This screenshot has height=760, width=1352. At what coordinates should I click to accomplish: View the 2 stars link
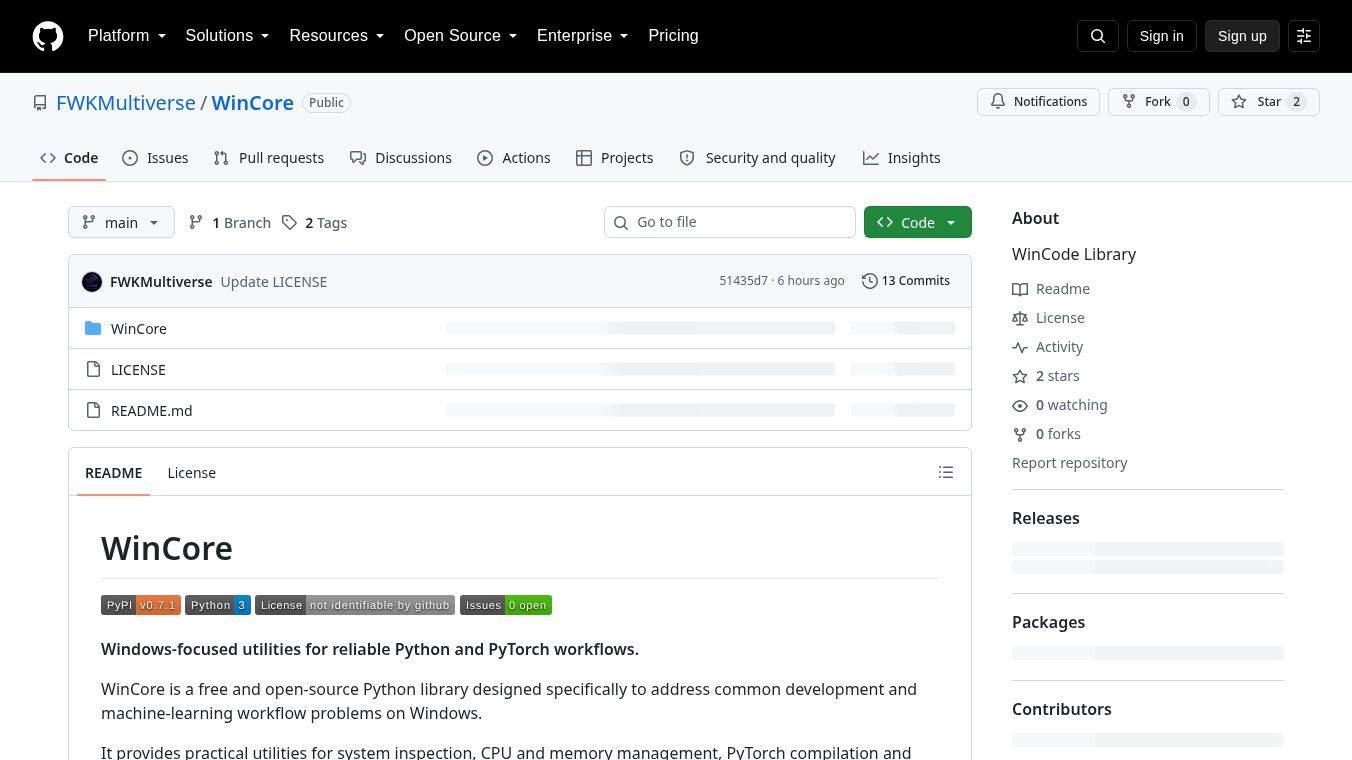(x=1046, y=376)
